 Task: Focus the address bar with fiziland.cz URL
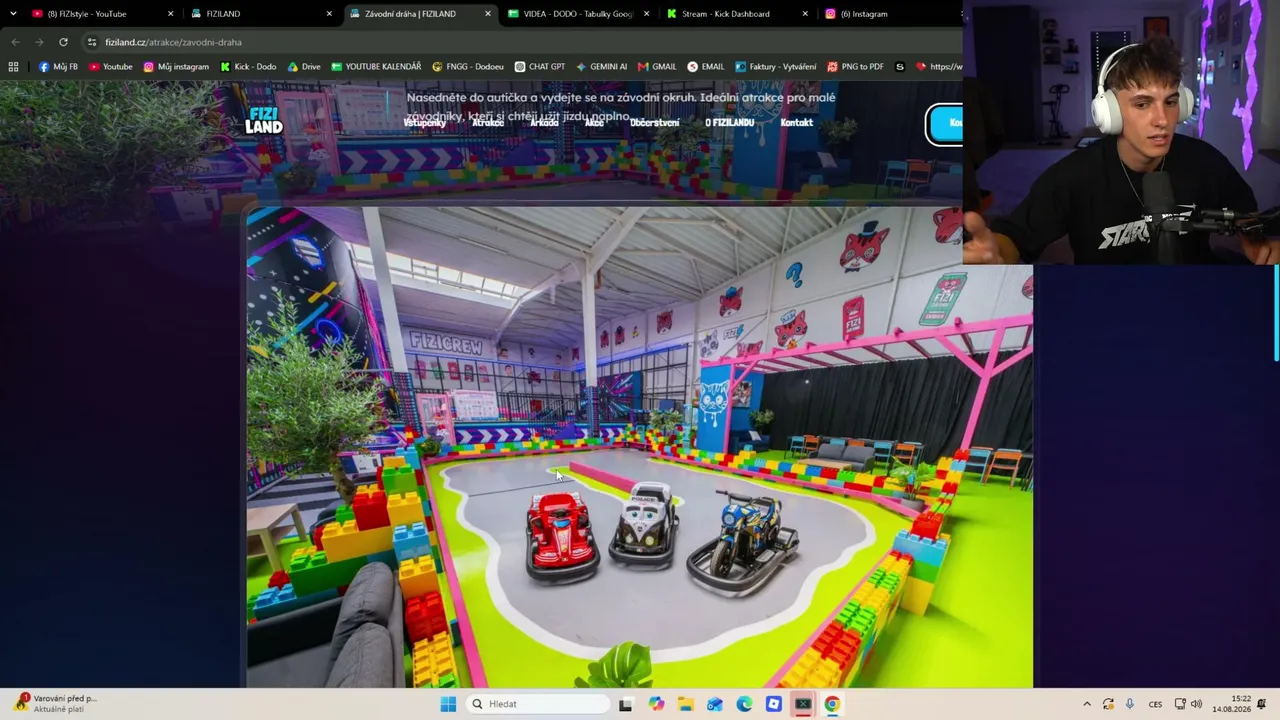tap(520, 42)
